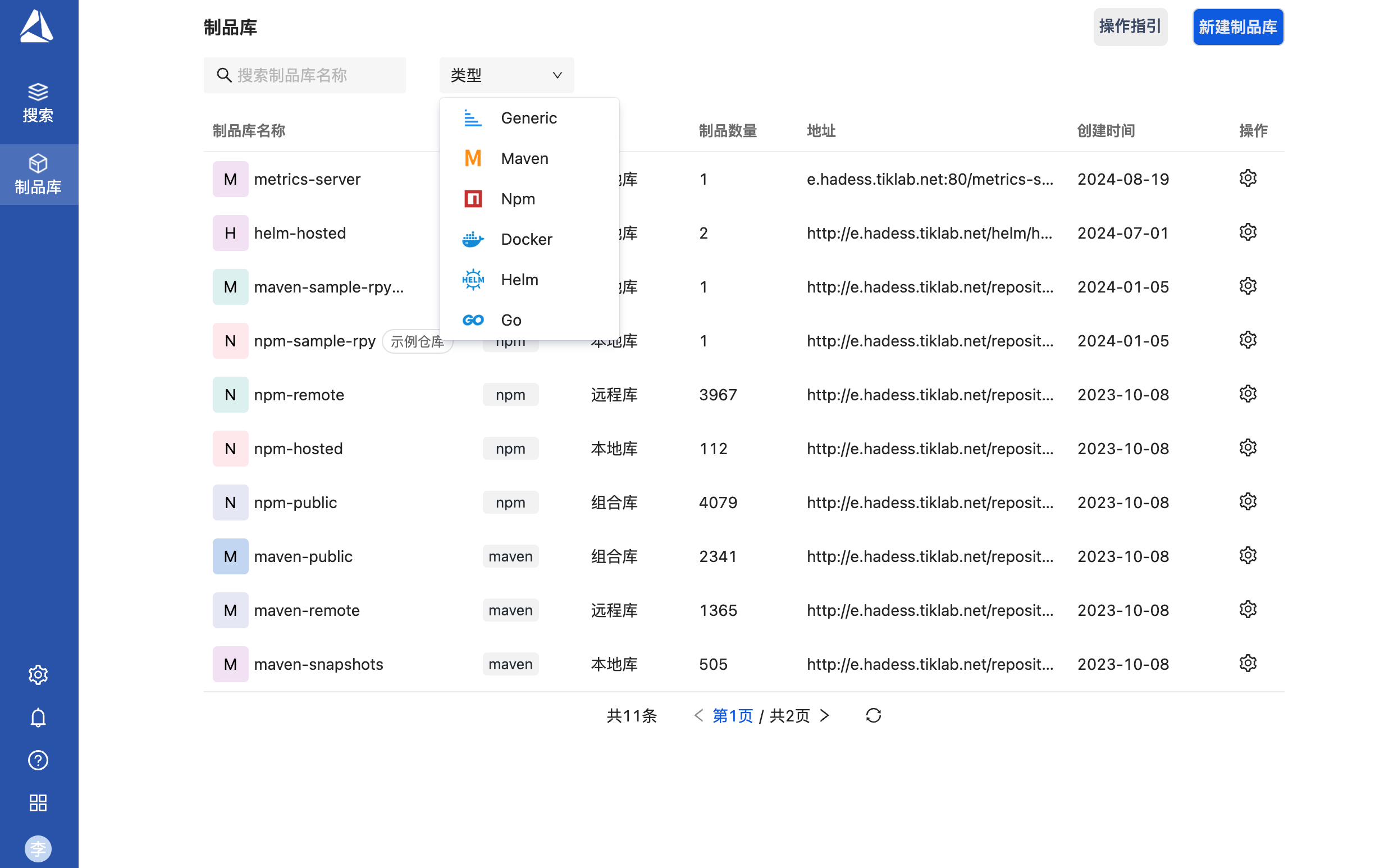
Task: Go to previous page arrow
Action: 698,715
